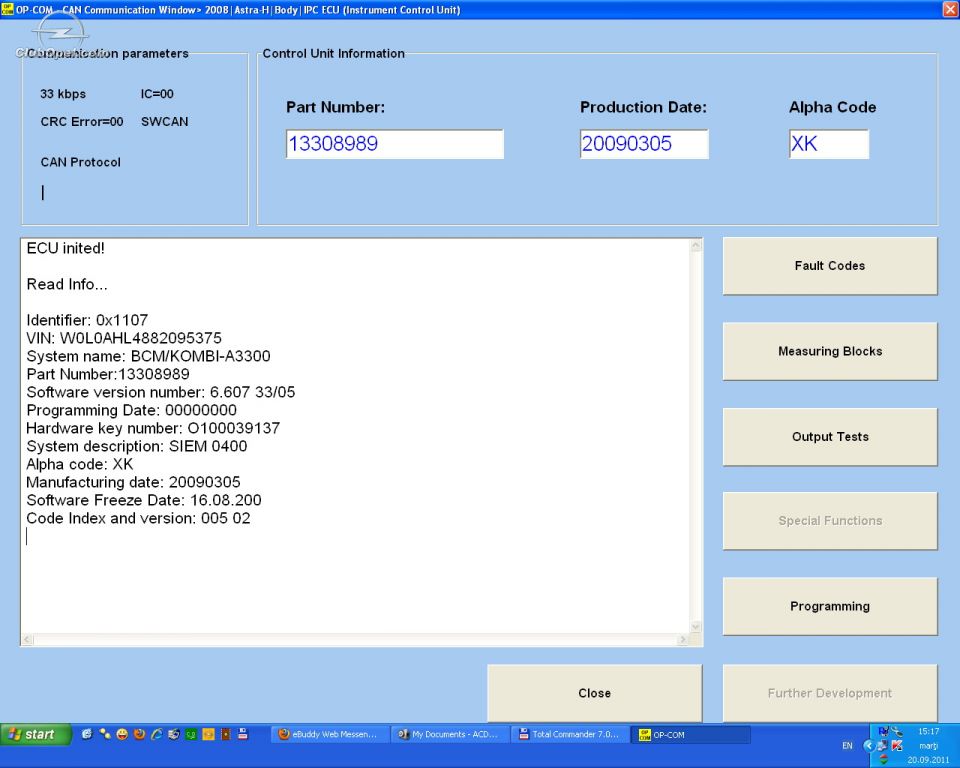The width and height of the screenshot is (960, 768).
Task: Click the 'CAN Protocol' label
Action: [x=80, y=162]
